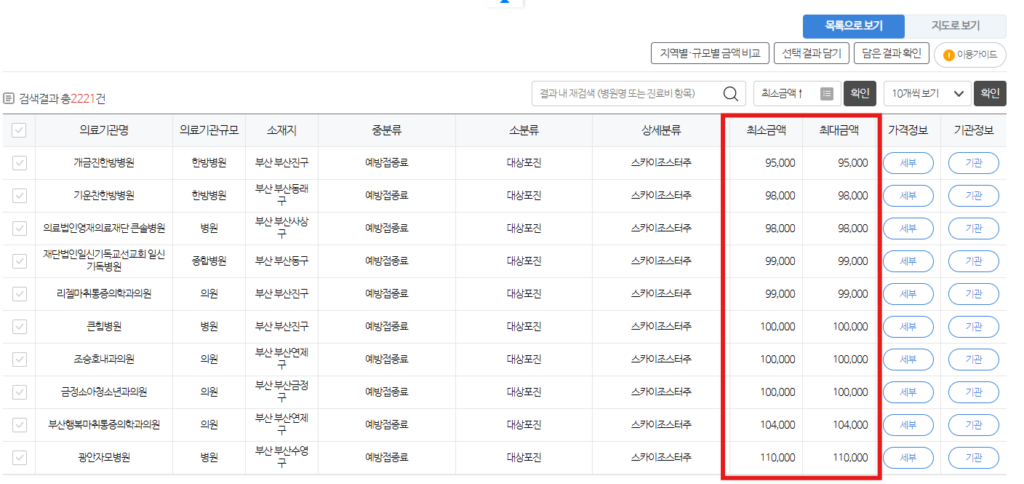Toggle checkbox for 개금진한방병원 row
The height and width of the screenshot is (484, 1024).
(19, 163)
